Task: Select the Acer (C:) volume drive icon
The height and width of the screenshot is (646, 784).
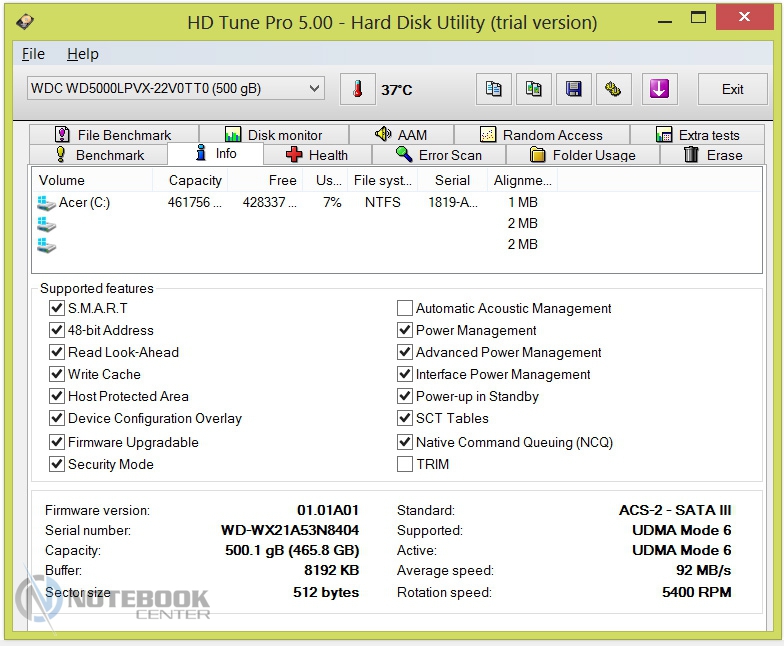Action: tap(46, 202)
